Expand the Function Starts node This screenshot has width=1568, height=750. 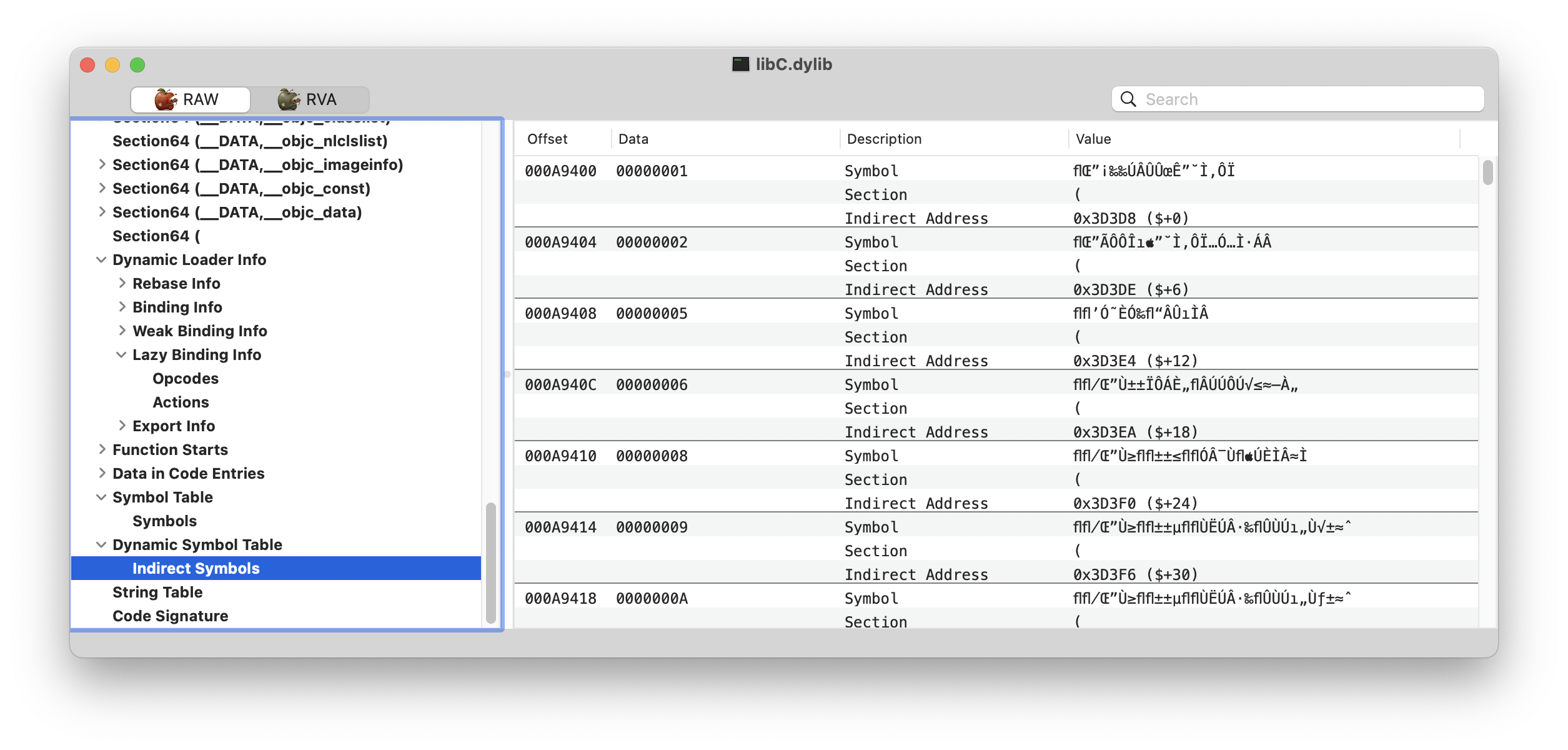coord(102,449)
